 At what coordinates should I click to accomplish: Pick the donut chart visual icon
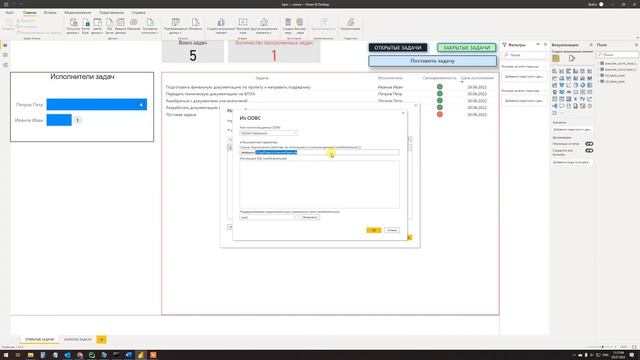click(582, 85)
